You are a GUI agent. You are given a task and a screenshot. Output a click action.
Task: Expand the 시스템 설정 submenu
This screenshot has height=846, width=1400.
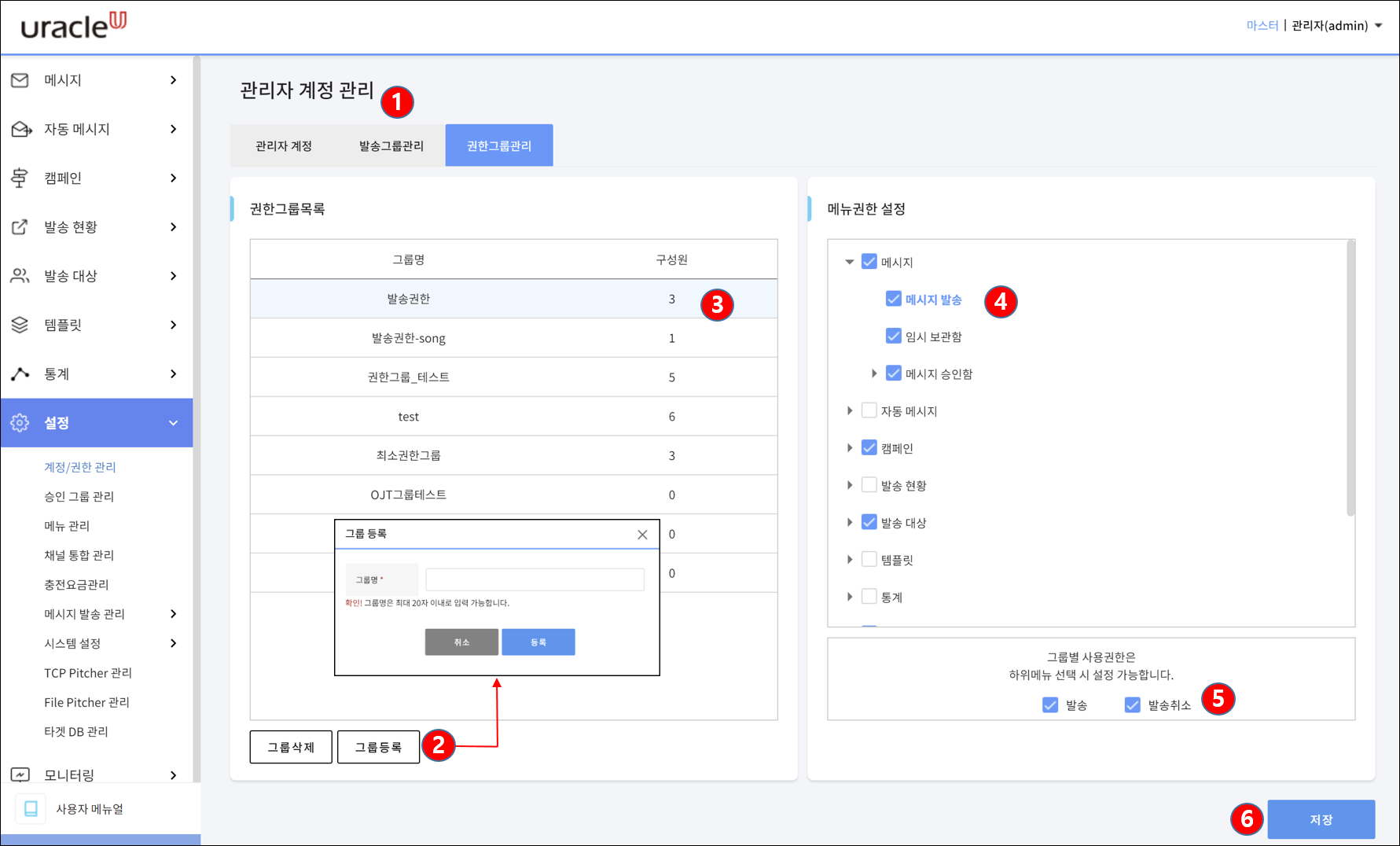pyautogui.click(x=174, y=643)
